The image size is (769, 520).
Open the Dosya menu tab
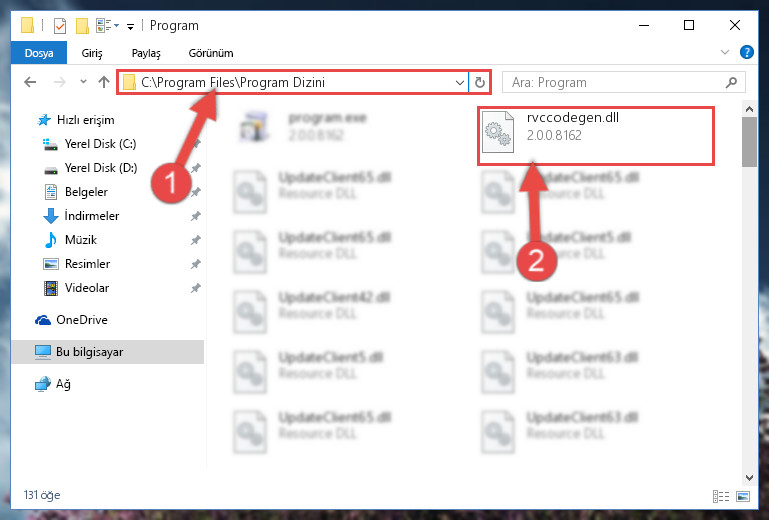click(x=39, y=53)
